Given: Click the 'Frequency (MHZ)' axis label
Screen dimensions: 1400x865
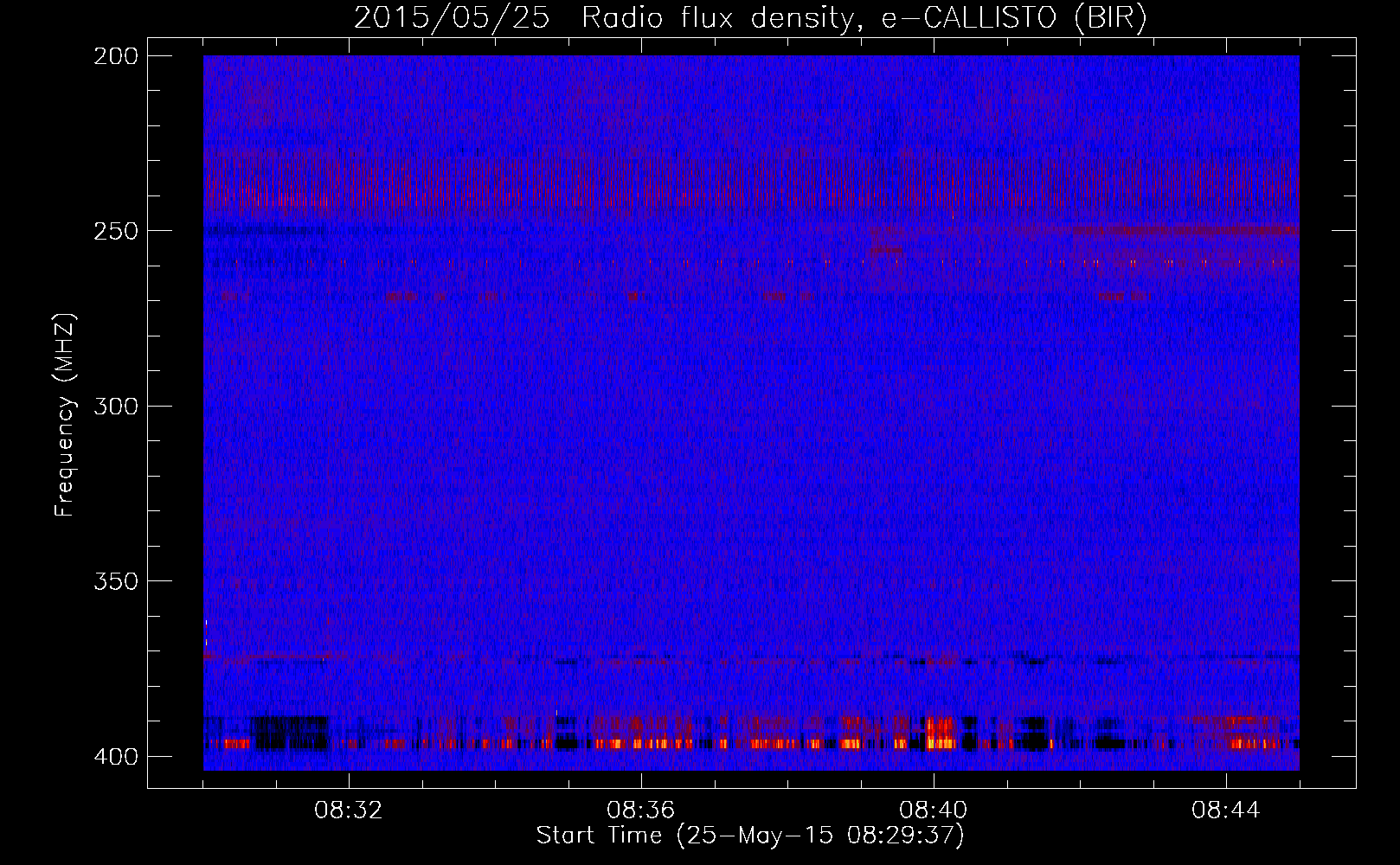Looking at the screenshot, I should click(65, 414).
